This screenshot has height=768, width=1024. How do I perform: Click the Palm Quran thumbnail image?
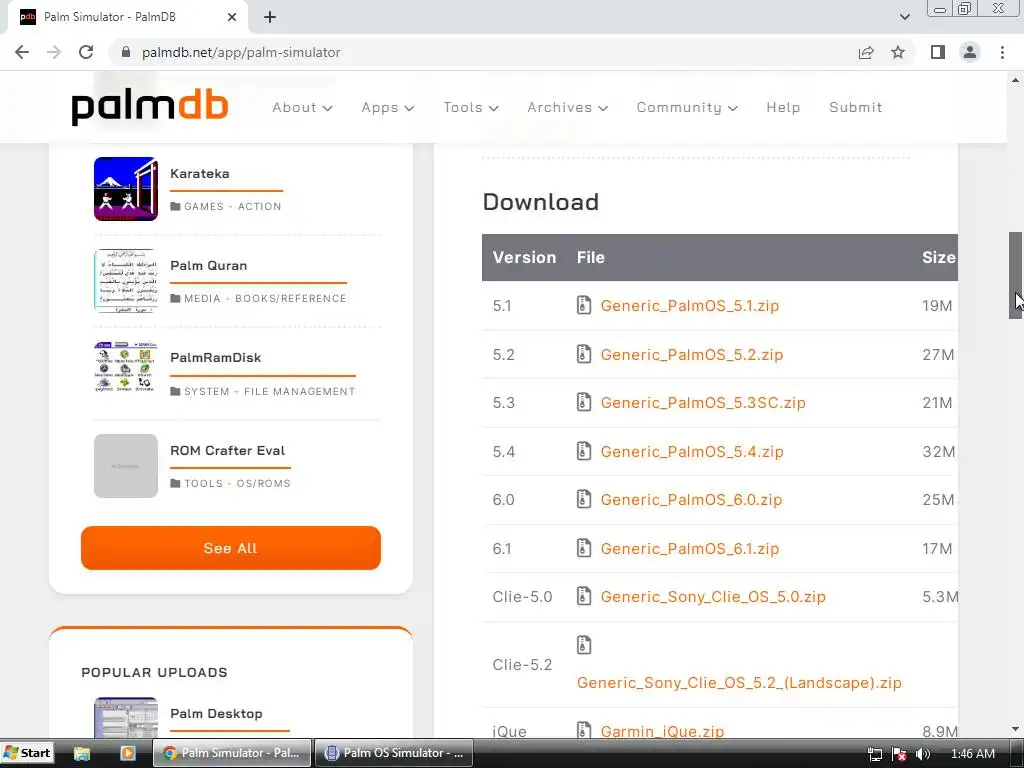(x=126, y=281)
